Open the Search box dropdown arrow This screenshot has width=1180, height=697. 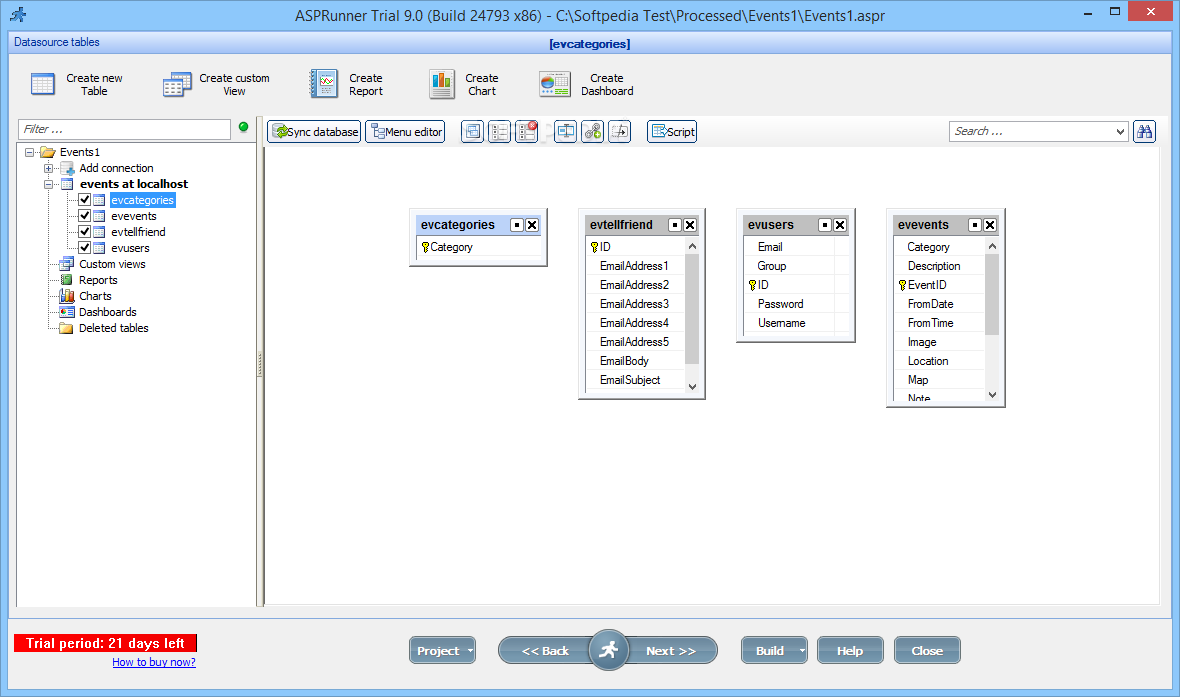coord(1120,132)
